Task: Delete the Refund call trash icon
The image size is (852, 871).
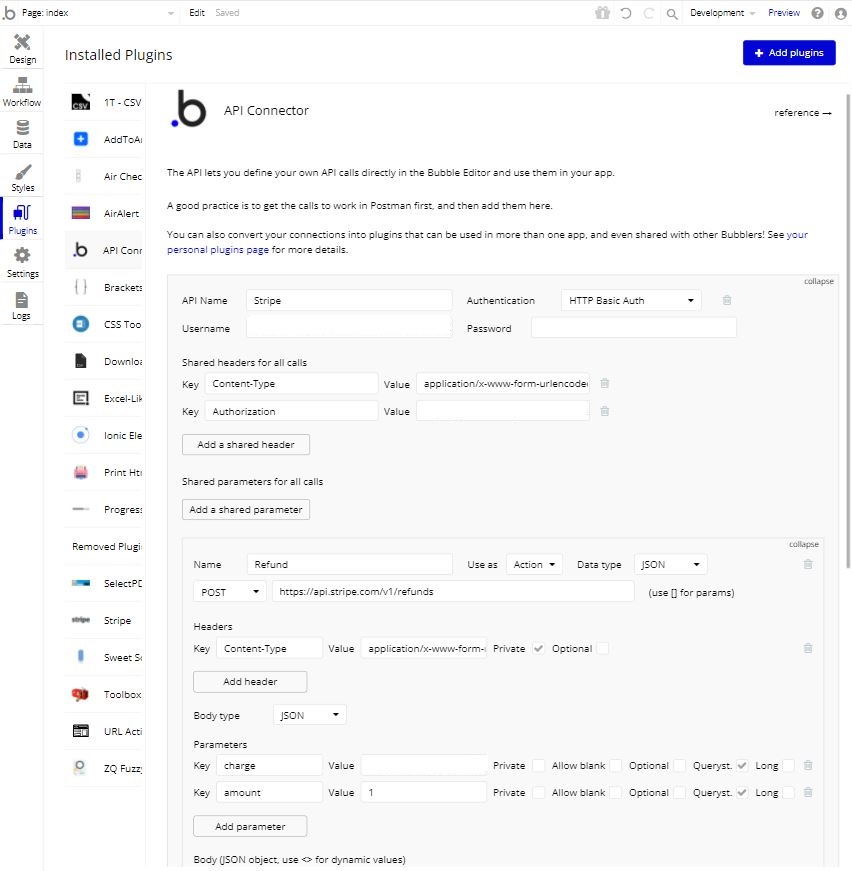Action: pyautogui.click(x=808, y=564)
